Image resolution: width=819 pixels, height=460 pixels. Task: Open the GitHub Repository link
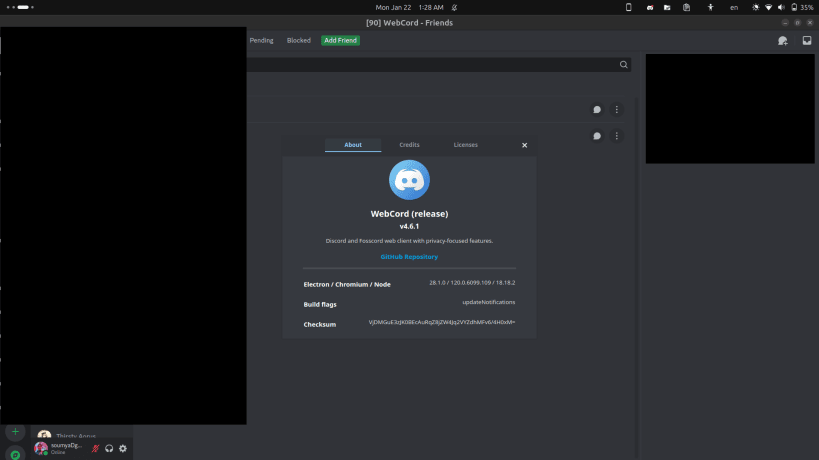coord(409,257)
